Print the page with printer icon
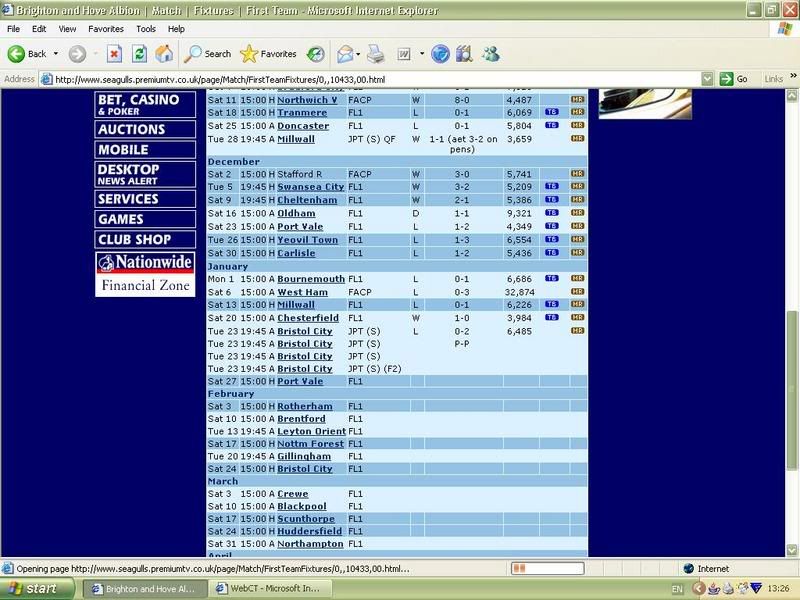The height and width of the screenshot is (600, 800). 376,54
